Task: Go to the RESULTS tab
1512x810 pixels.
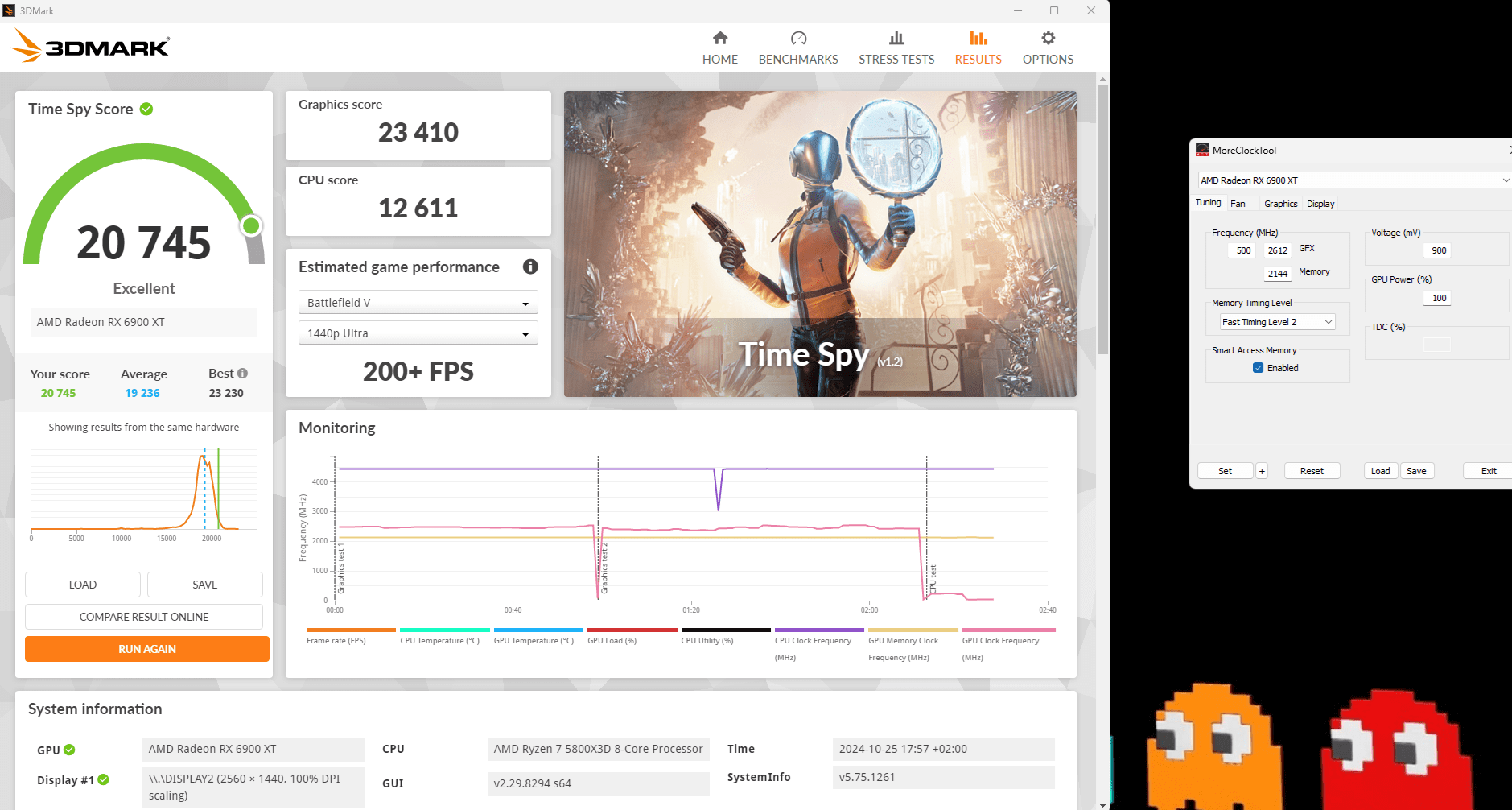Action: pyautogui.click(x=978, y=48)
